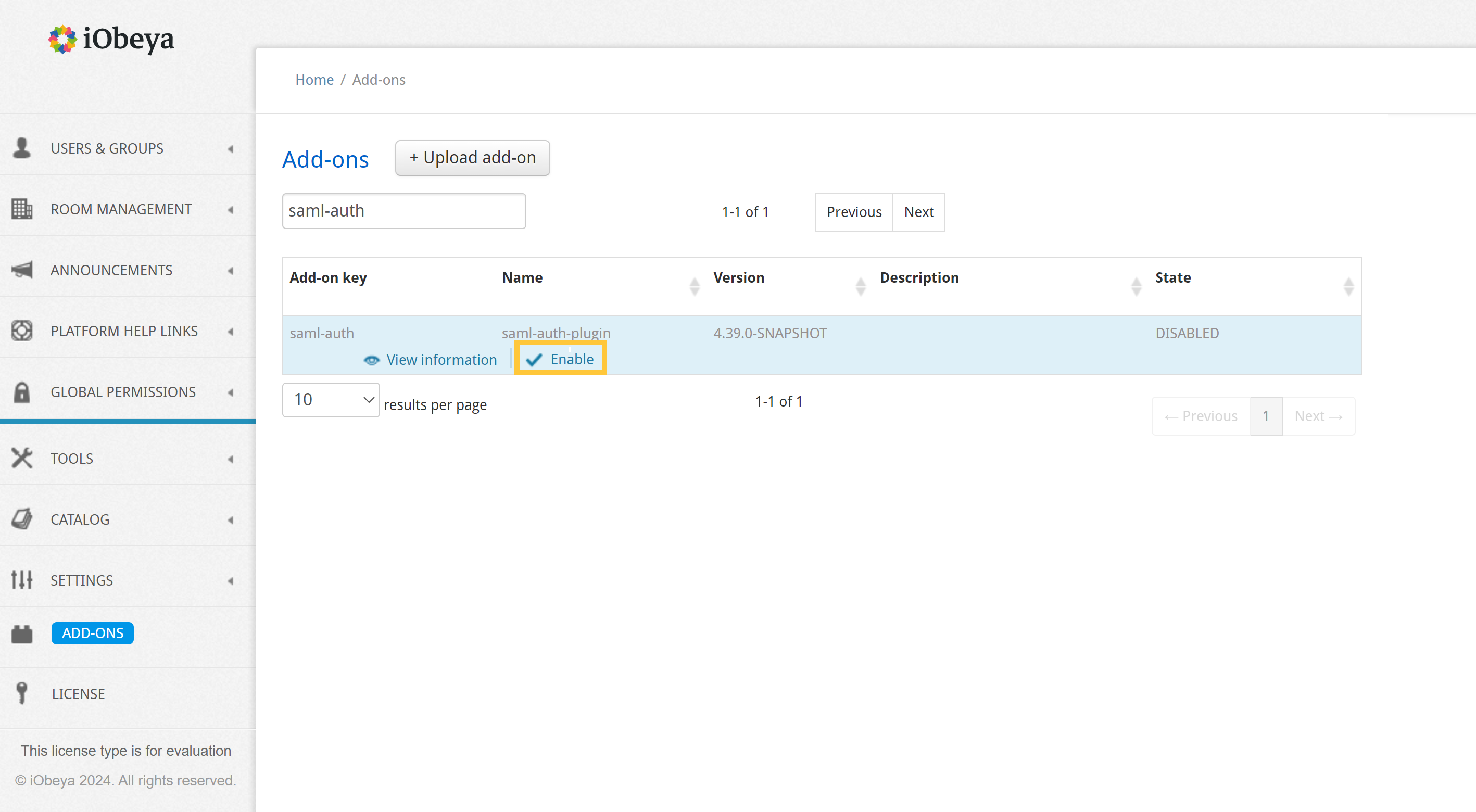Expand the Users & Groups menu arrow
This screenshot has width=1476, height=812.
tap(230, 149)
